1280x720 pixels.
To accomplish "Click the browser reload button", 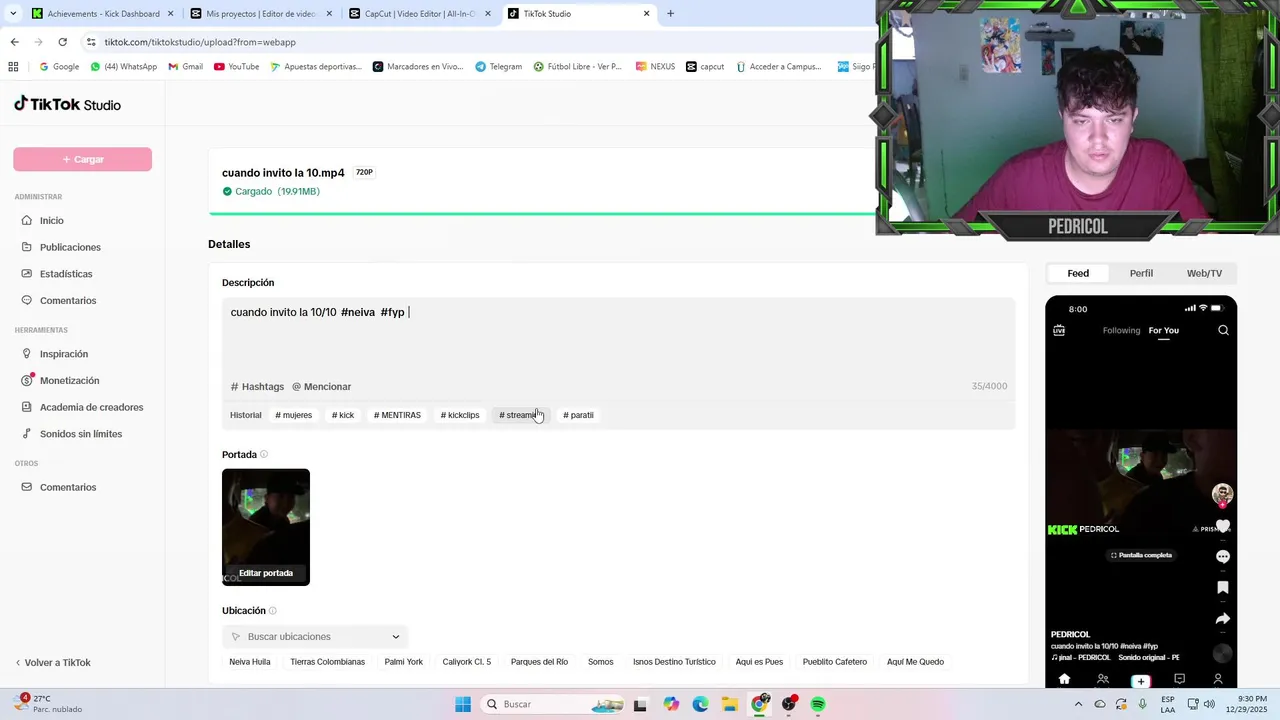I will 62,42.
